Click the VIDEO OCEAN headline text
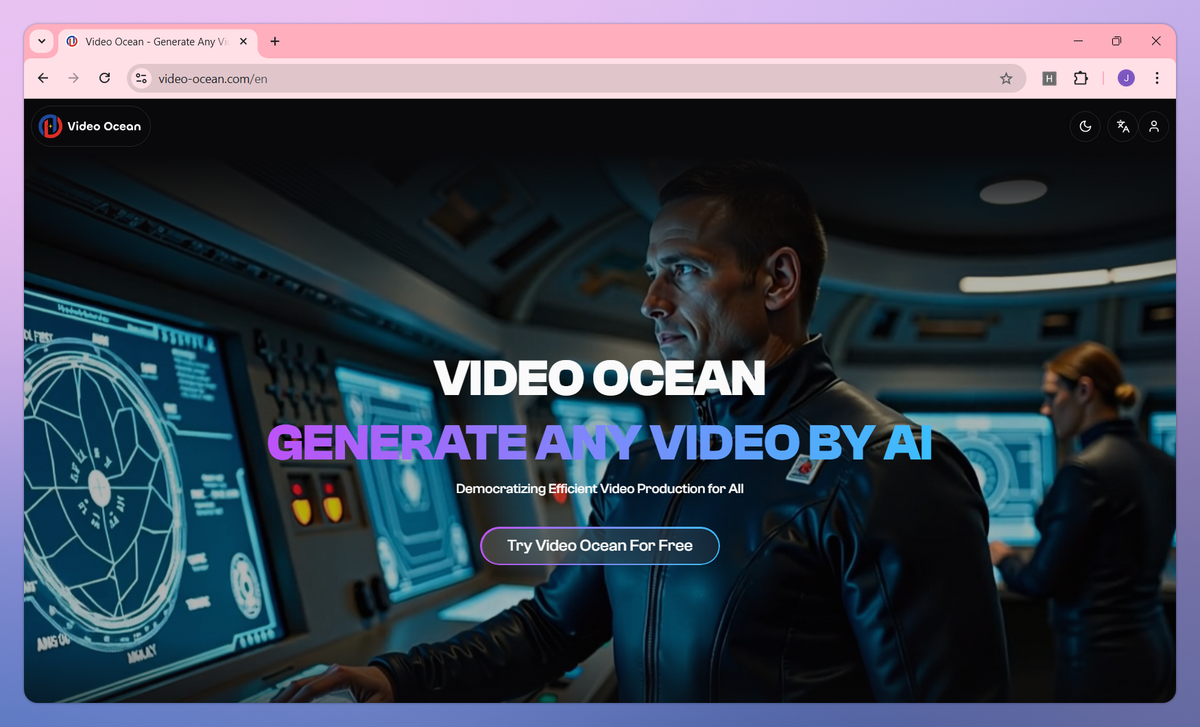 tap(600, 378)
